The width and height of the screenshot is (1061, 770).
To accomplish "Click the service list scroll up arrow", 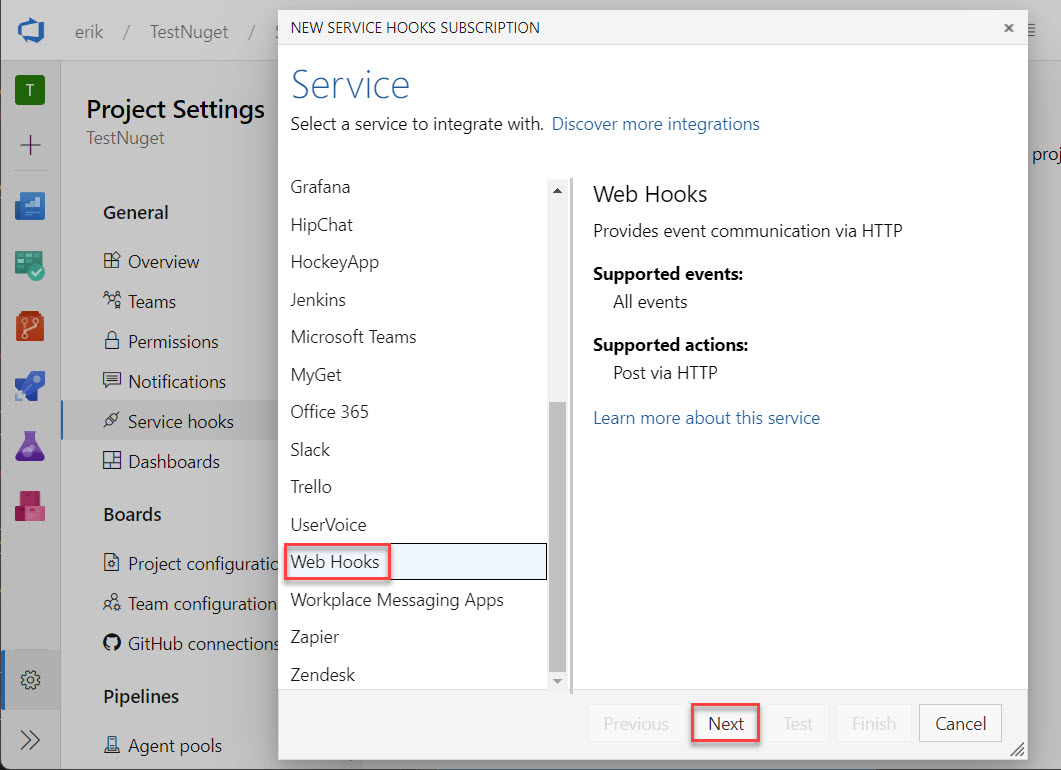I will pos(557,191).
